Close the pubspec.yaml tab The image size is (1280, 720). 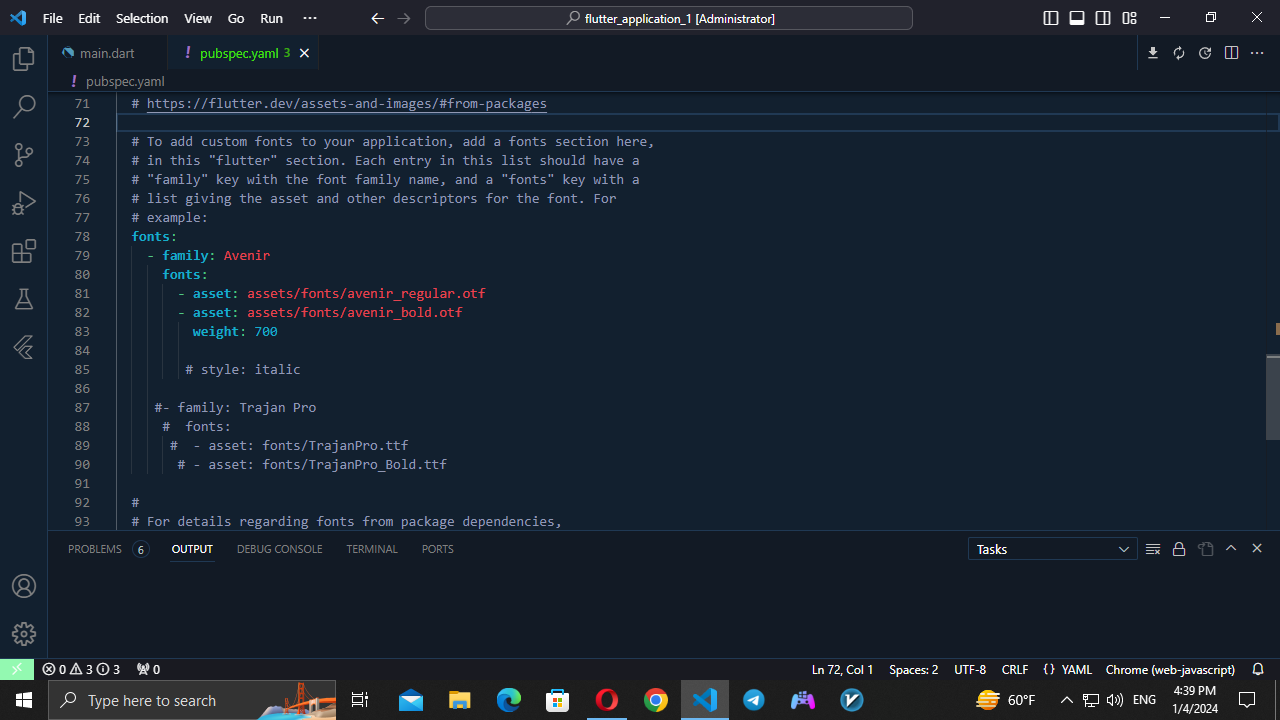coord(304,53)
